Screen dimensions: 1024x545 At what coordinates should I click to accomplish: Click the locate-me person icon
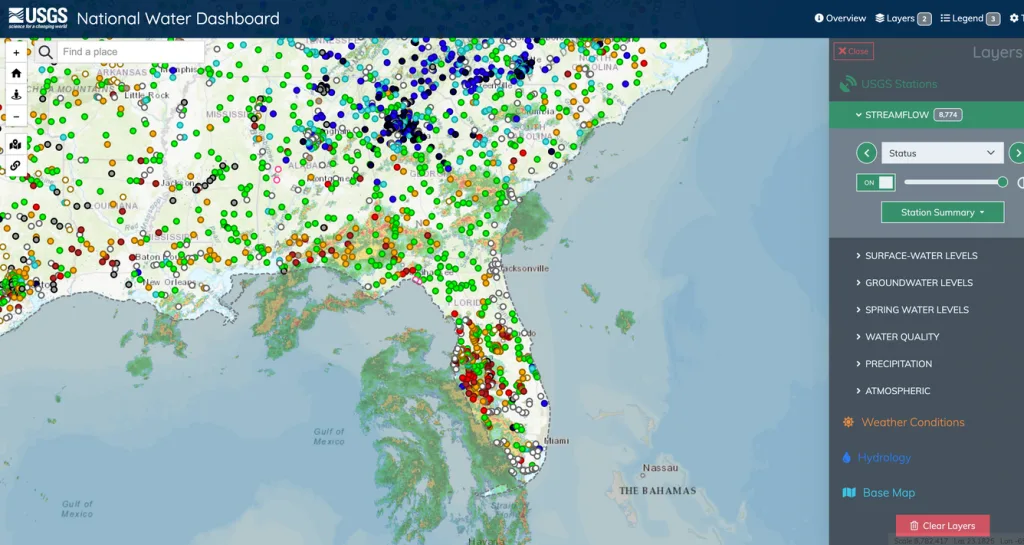pos(16,95)
